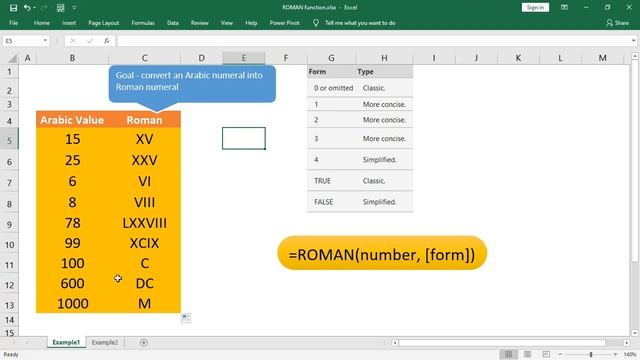The image size is (640, 360).
Task: Click the zoom slider handle
Action: coord(591,354)
